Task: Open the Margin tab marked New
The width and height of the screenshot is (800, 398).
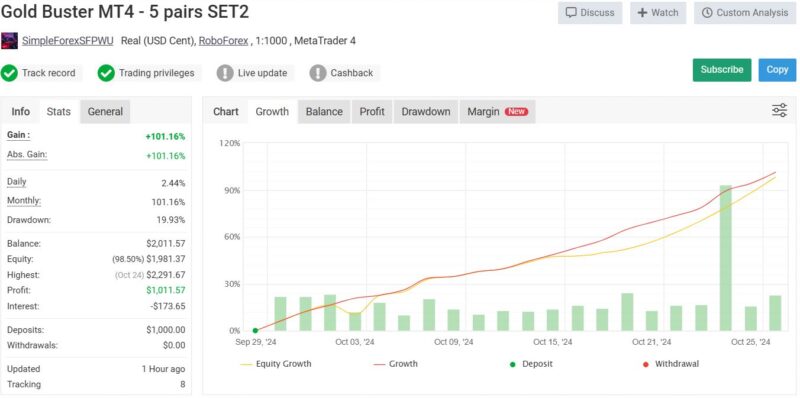Action: 497,112
